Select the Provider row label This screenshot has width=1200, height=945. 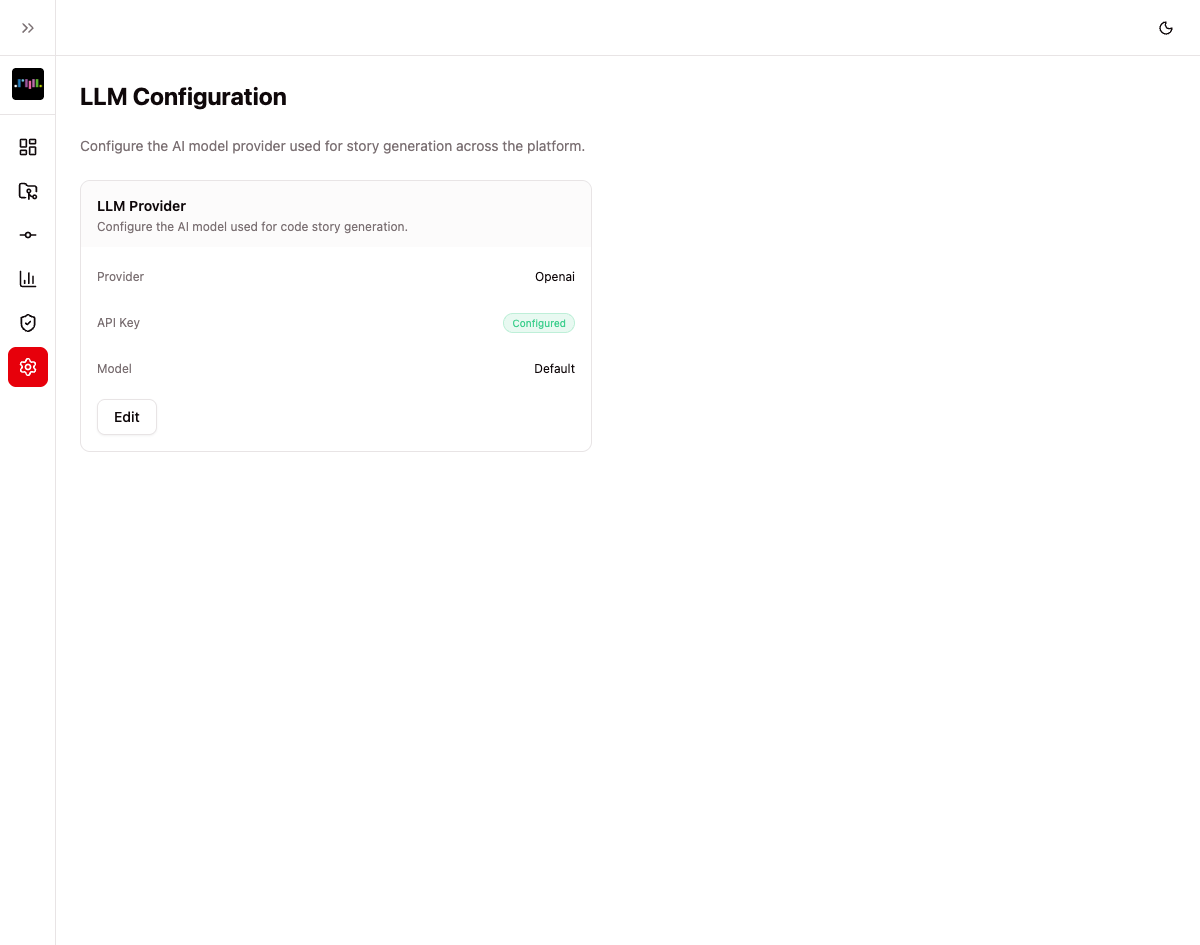point(121,277)
